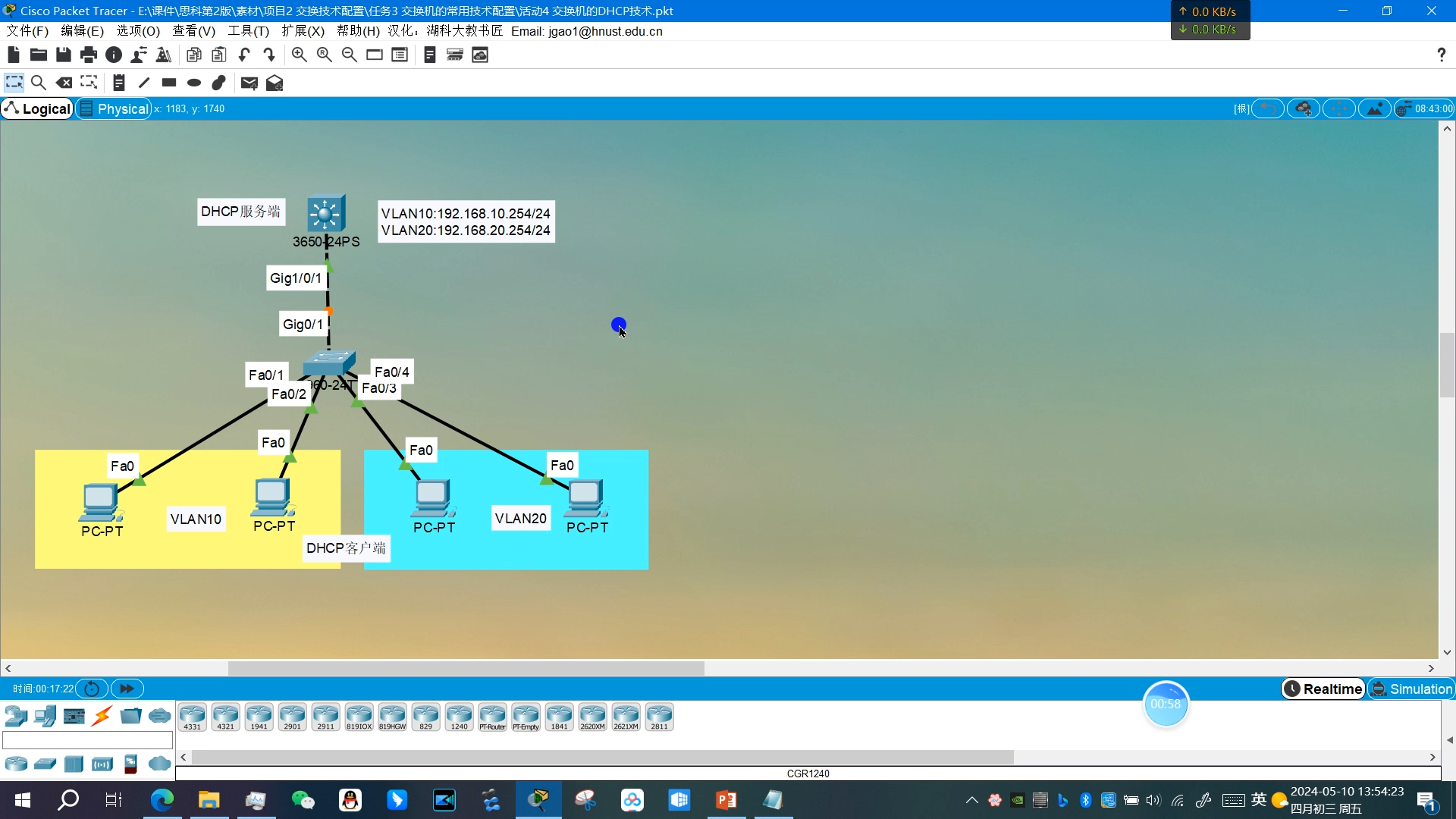The height and width of the screenshot is (819, 1456).
Task: Pick the 2911 router device
Action: pos(325,717)
